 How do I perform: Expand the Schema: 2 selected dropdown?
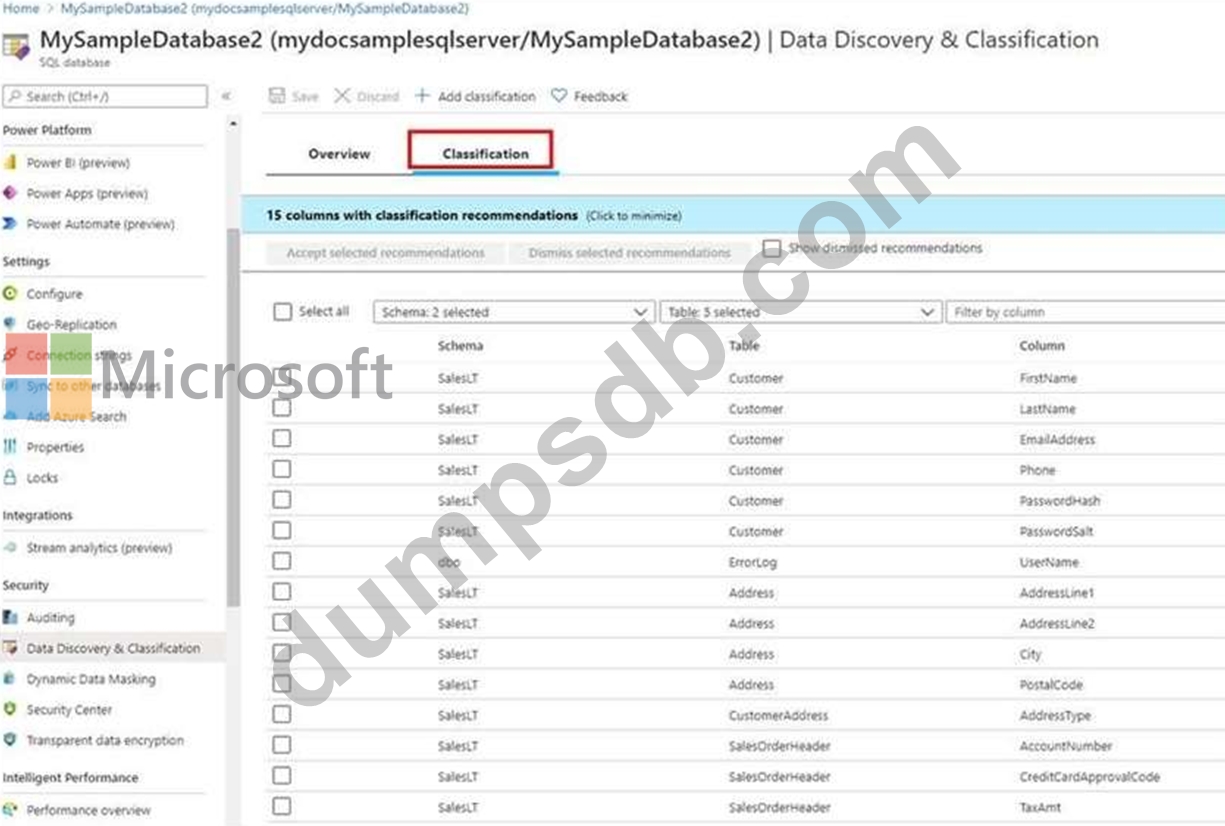pos(514,313)
